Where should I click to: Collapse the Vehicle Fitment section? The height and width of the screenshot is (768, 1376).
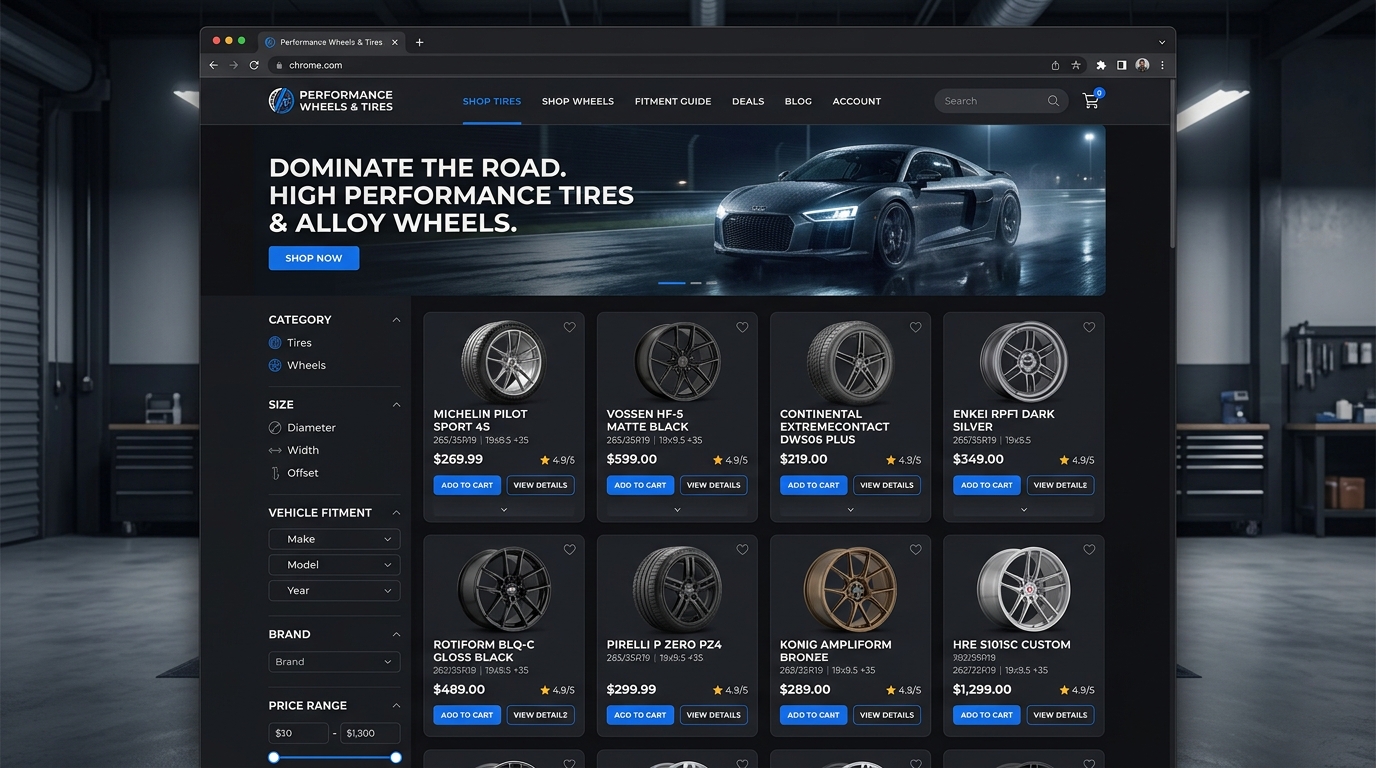point(396,513)
